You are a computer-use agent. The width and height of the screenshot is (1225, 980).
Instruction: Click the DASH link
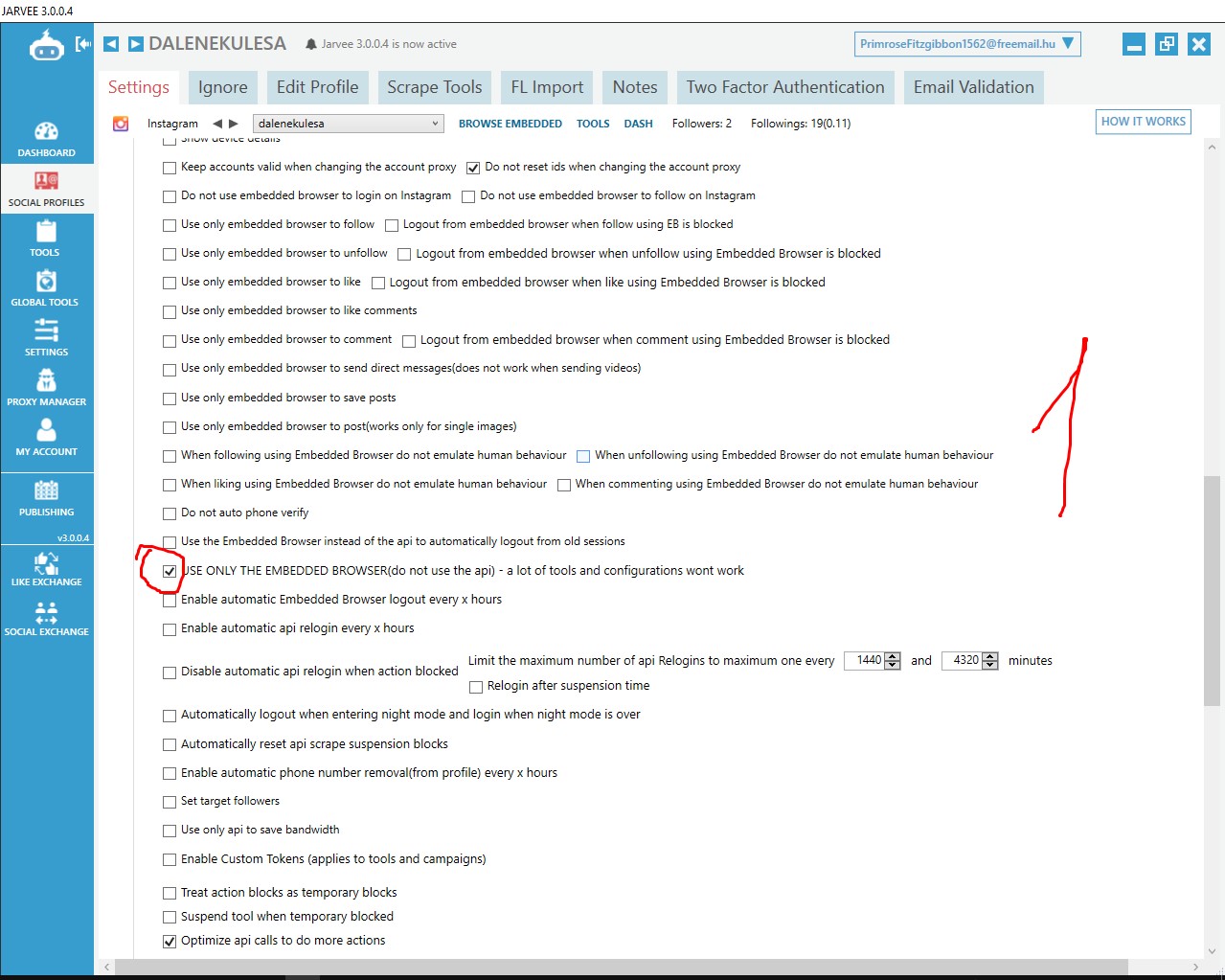coord(638,124)
